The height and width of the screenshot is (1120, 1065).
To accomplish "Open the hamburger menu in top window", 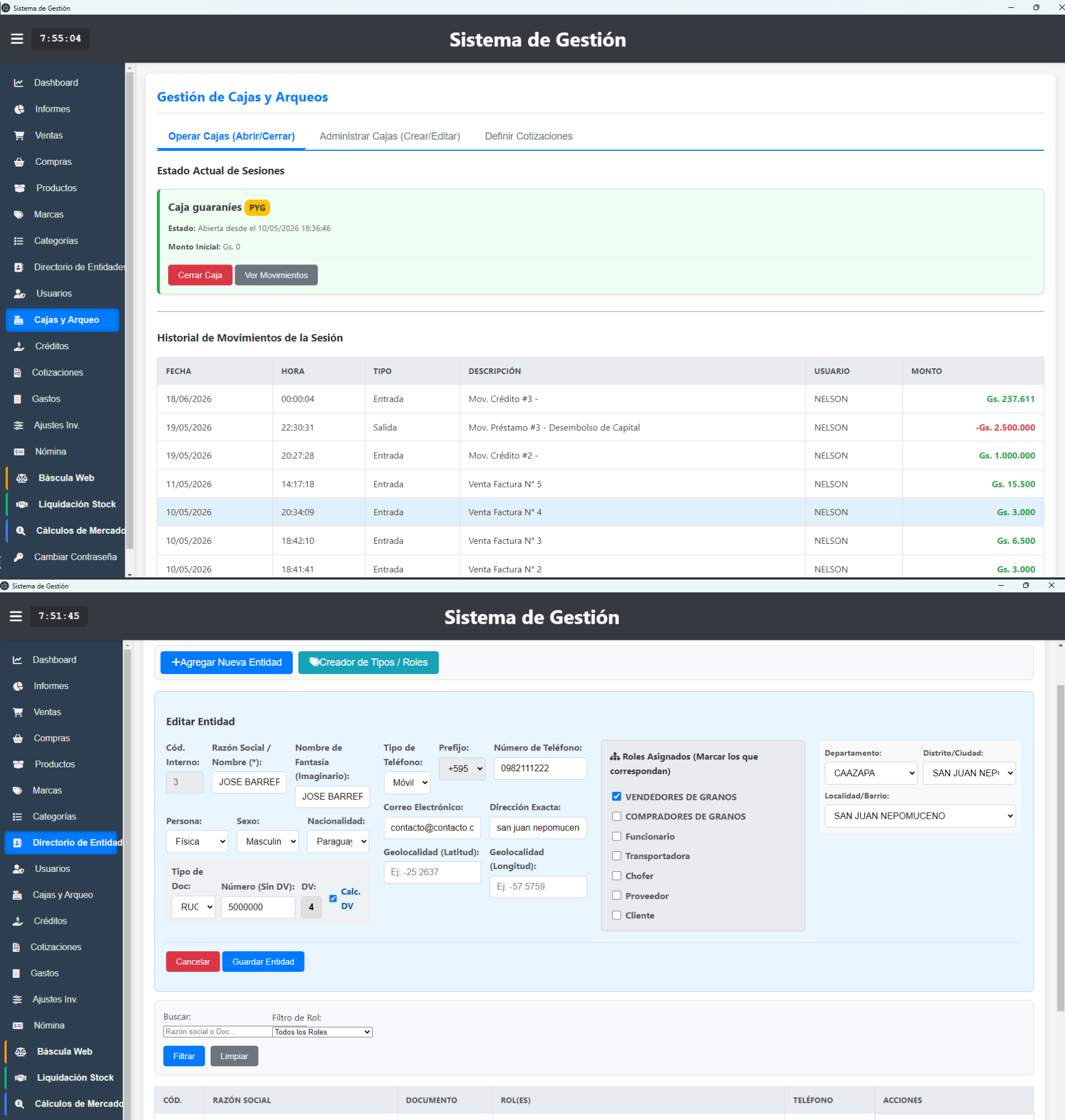I will point(17,39).
